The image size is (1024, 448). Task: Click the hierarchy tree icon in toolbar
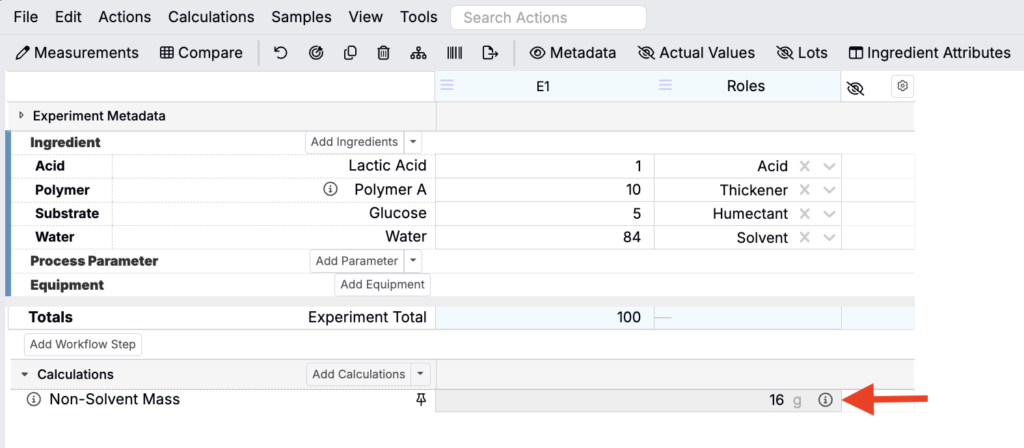pos(418,53)
